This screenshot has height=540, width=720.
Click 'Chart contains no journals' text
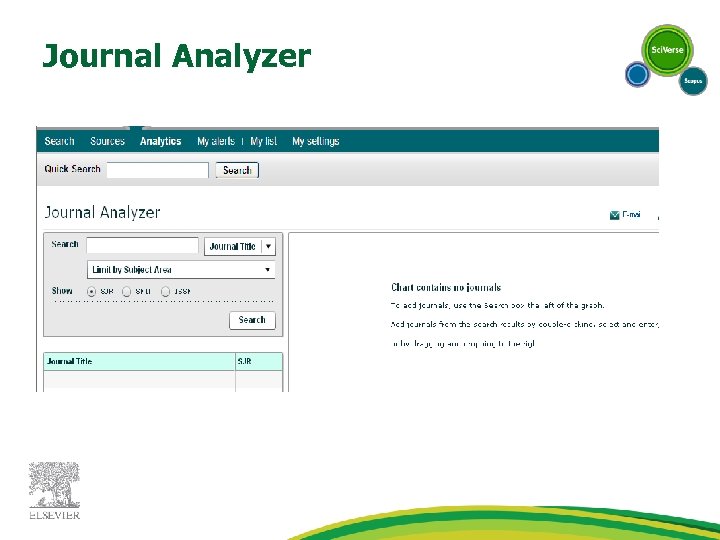tap(446, 287)
